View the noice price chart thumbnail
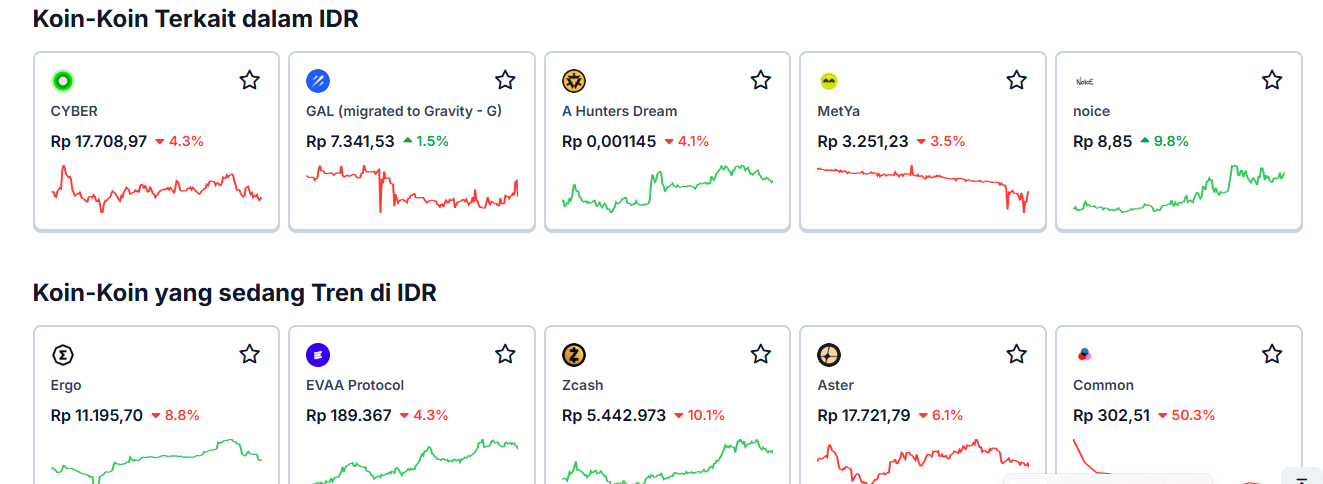The height and width of the screenshot is (484, 1323). (x=1178, y=190)
